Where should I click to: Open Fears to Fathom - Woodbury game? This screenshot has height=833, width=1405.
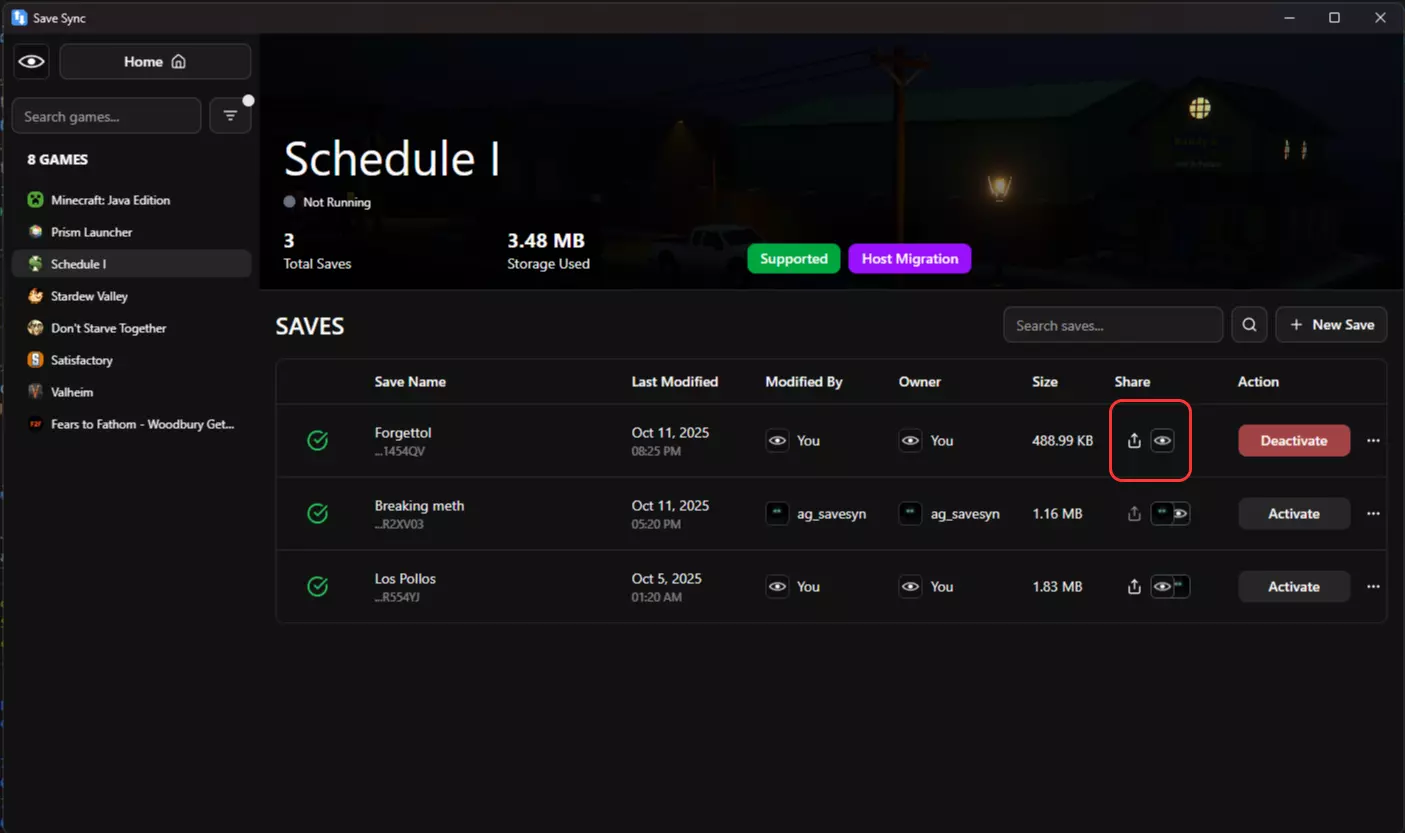(131, 424)
